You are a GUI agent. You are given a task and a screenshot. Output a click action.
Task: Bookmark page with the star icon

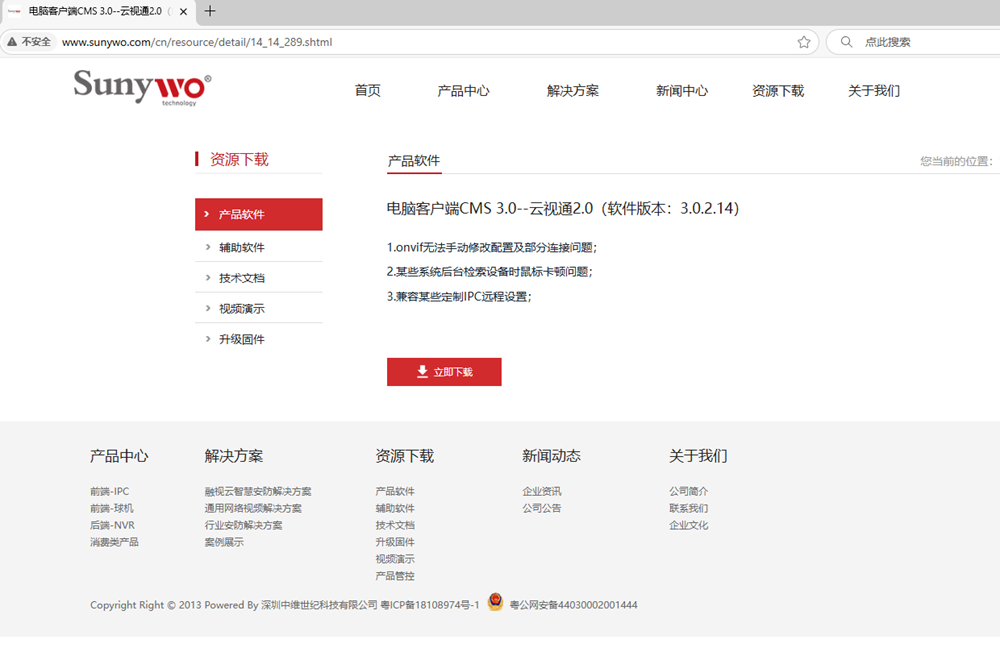(804, 42)
